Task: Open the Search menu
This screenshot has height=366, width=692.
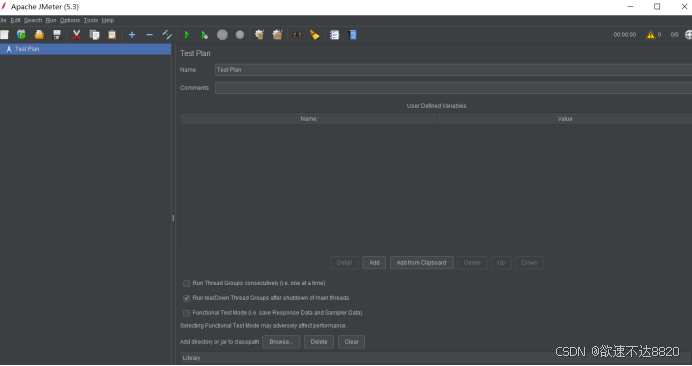Action: 33,20
